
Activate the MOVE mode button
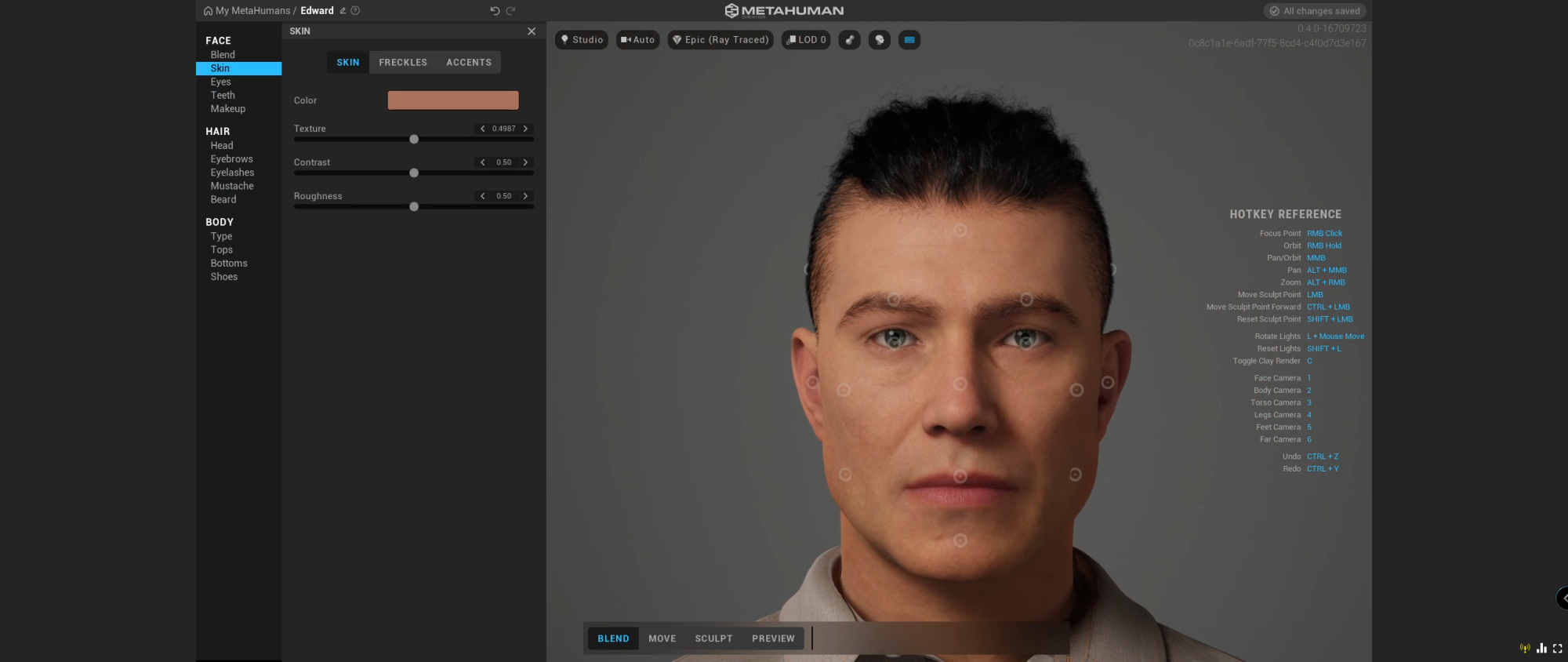(x=662, y=638)
